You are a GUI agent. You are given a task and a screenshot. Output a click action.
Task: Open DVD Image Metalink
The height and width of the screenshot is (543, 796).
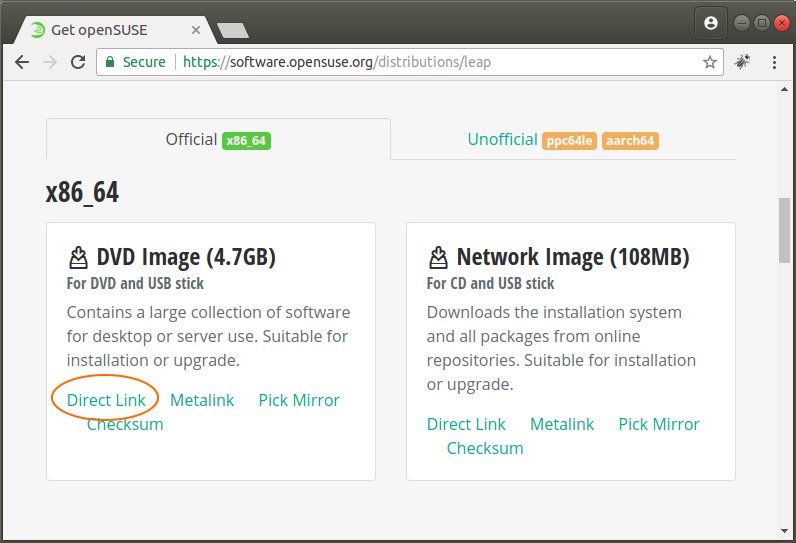(x=202, y=400)
